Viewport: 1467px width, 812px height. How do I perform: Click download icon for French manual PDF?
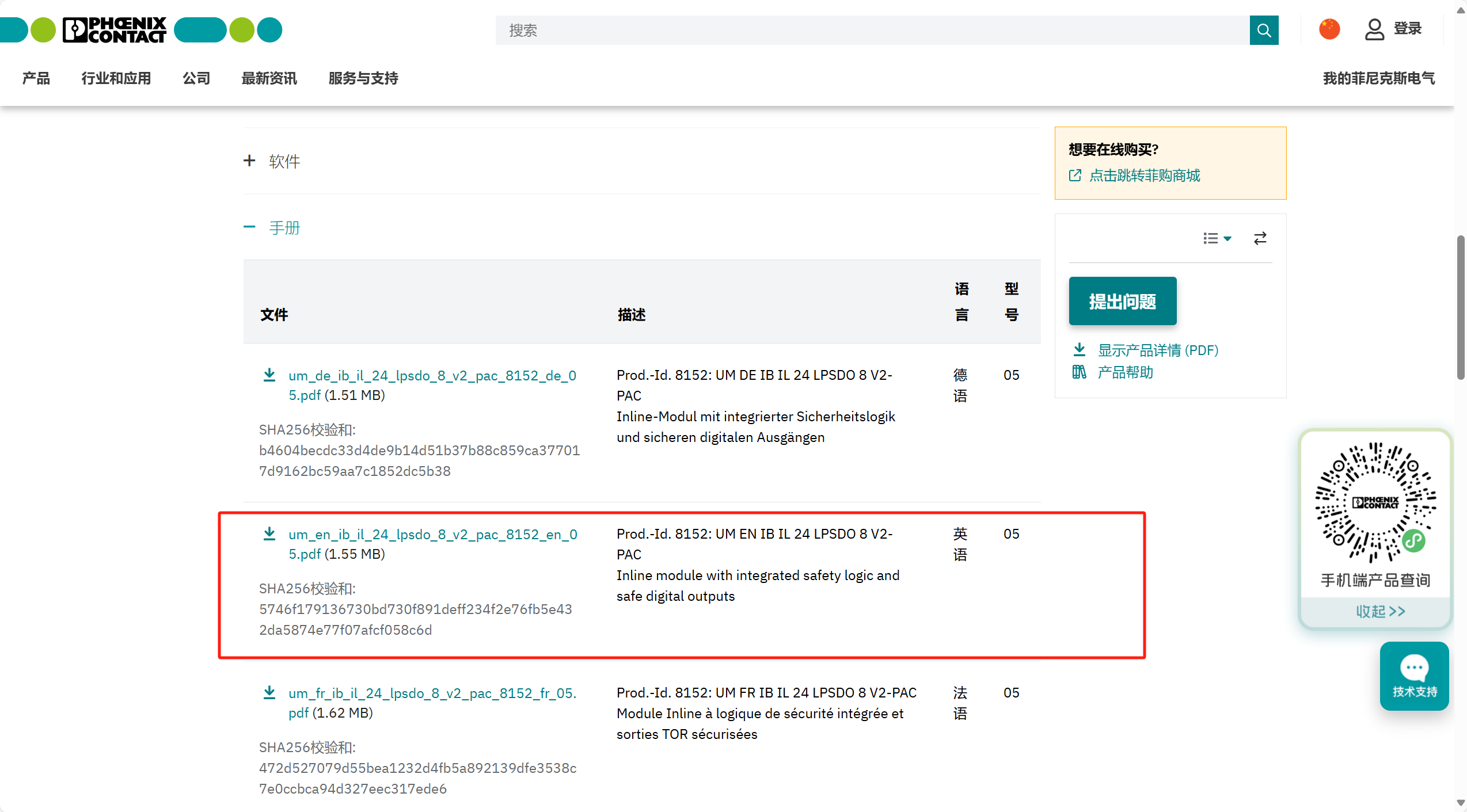(x=269, y=693)
